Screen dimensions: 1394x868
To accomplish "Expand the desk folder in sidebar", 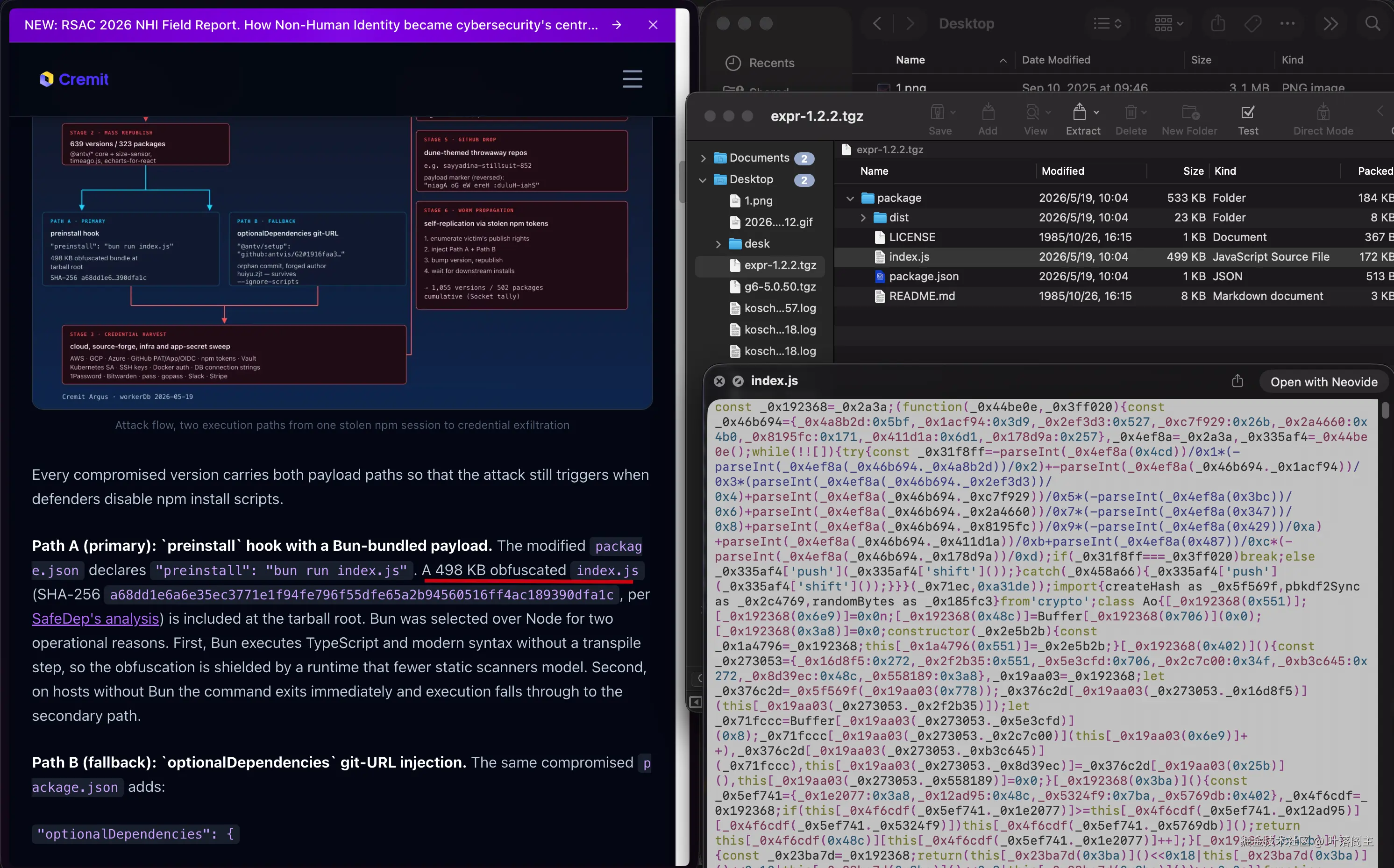I will (x=718, y=244).
